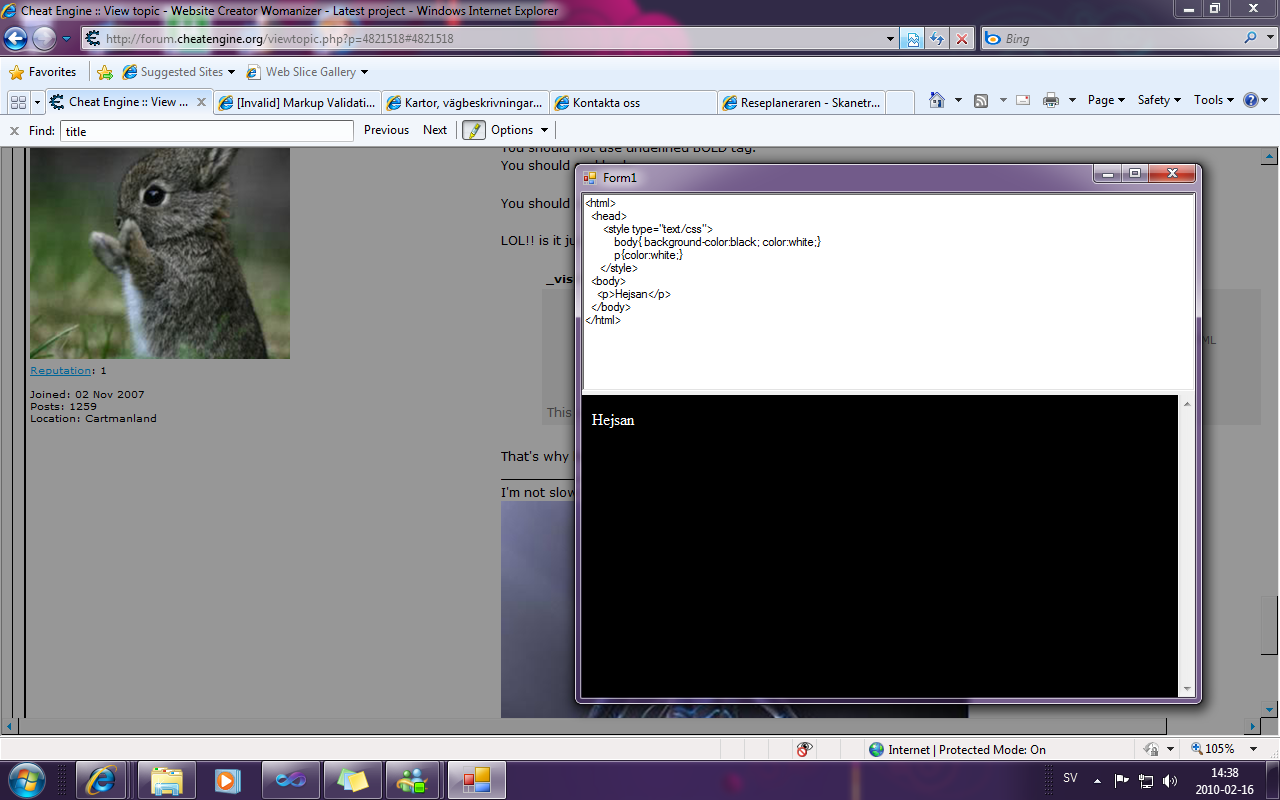Follow the Reputation link under avatar
This screenshot has height=800, width=1280.
click(60, 371)
